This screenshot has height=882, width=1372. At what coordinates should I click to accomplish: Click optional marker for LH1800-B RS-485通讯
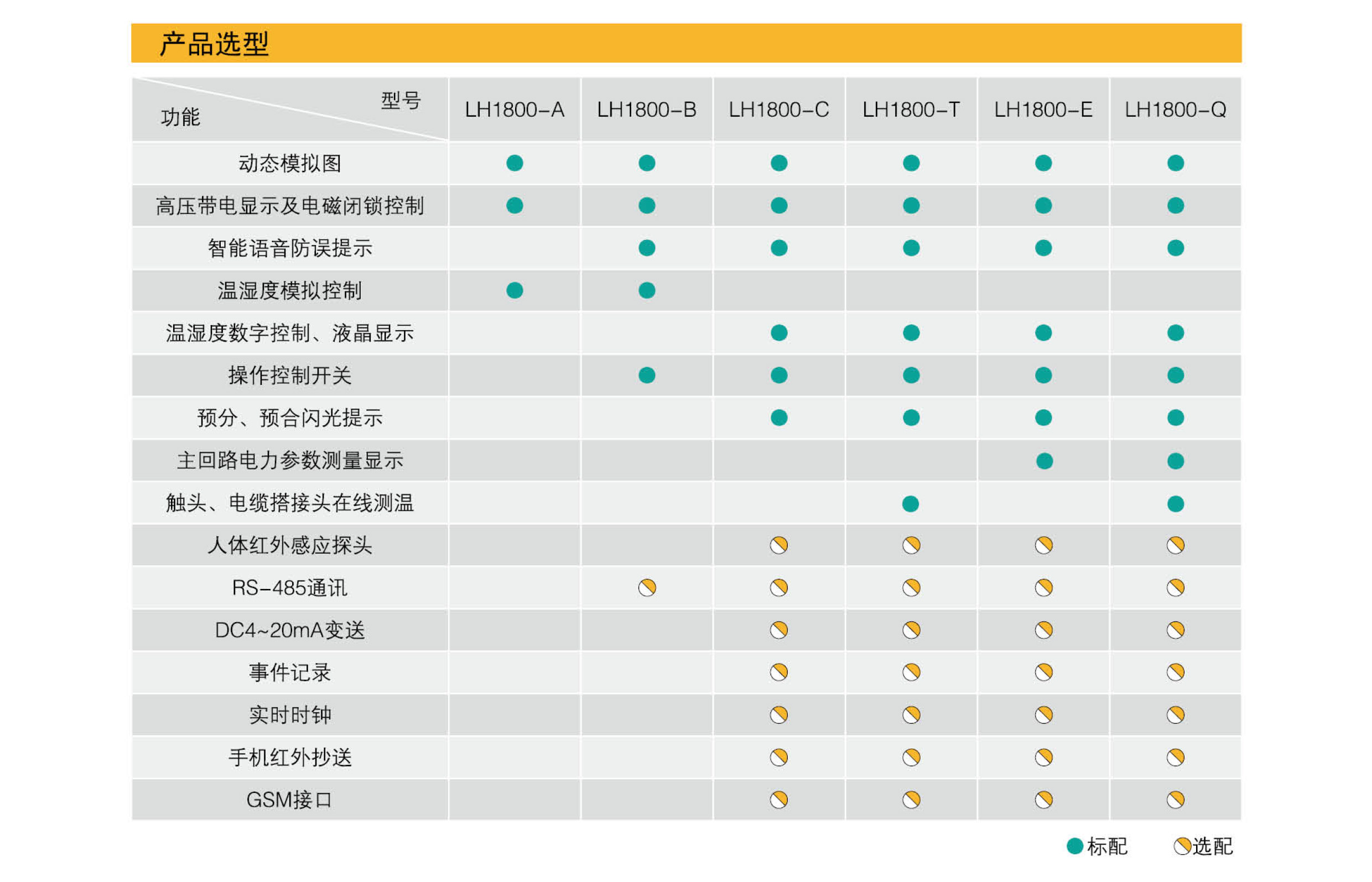646,588
